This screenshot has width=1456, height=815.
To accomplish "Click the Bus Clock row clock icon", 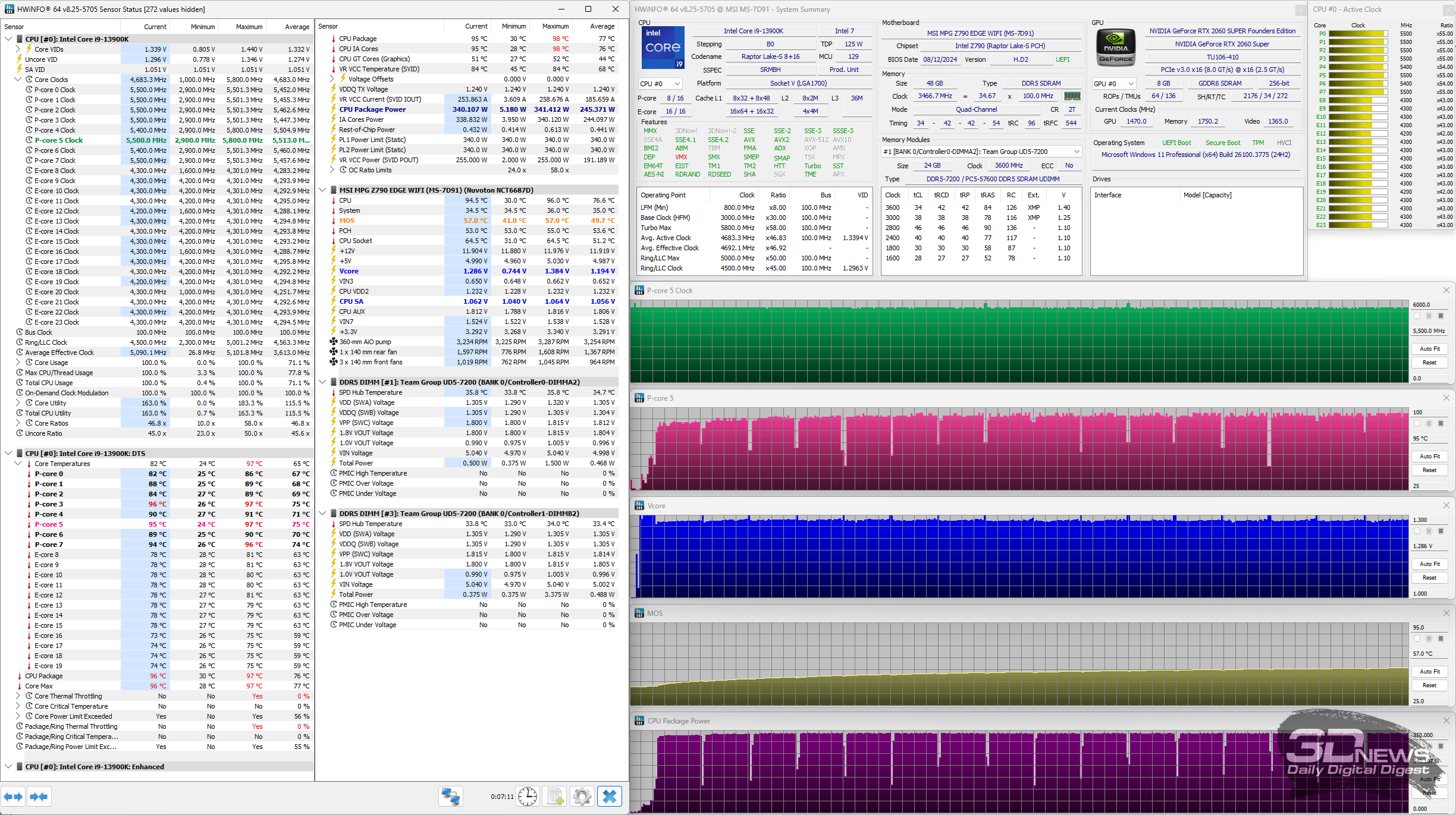I will 20,332.
